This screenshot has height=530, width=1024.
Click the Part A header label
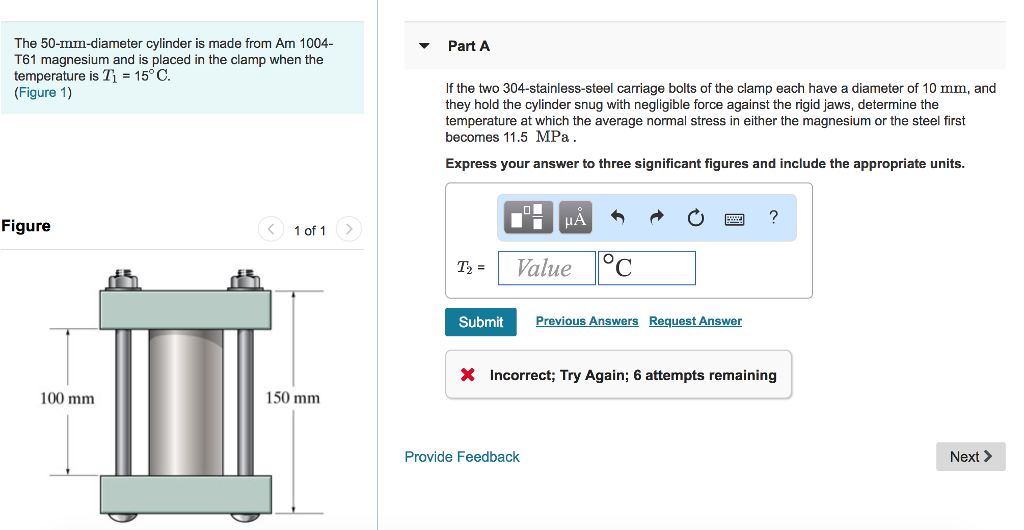click(x=468, y=46)
